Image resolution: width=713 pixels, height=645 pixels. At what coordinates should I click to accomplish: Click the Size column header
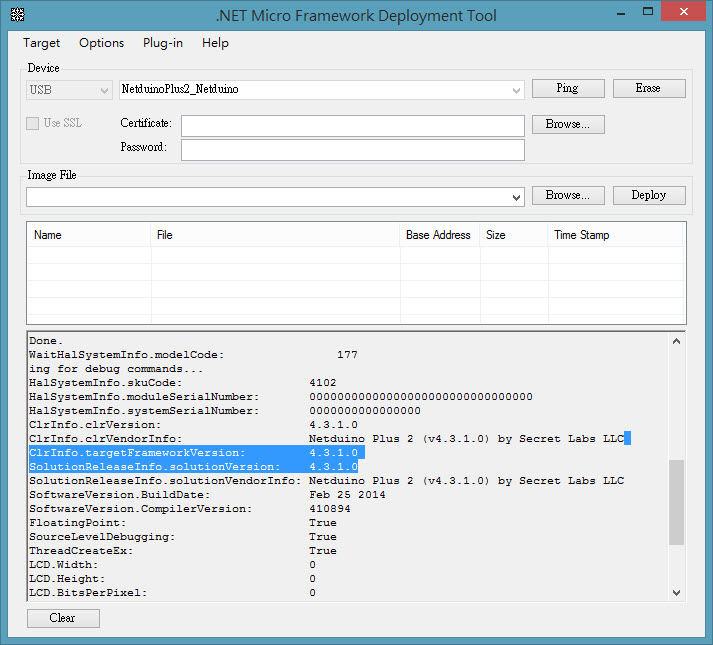point(514,235)
